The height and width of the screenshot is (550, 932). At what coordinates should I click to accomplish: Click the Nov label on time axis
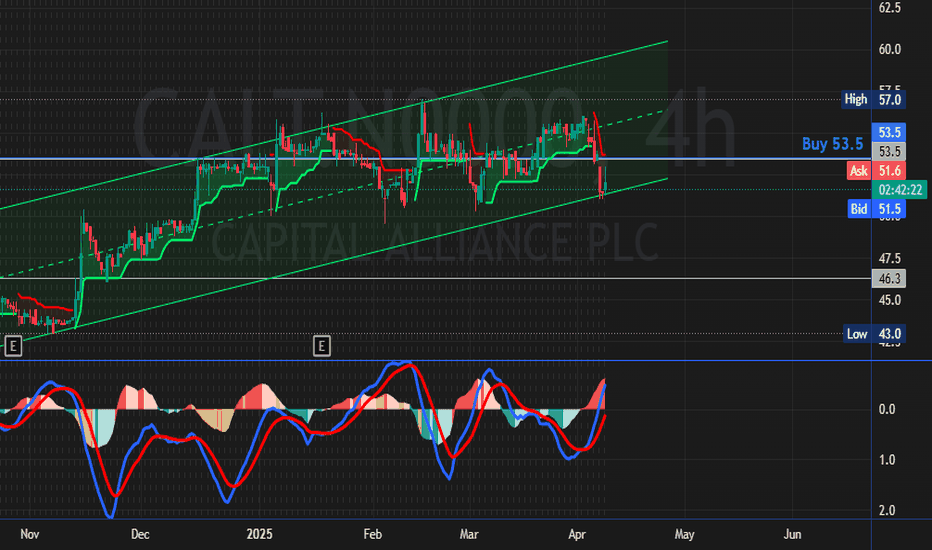[x=30, y=535]
